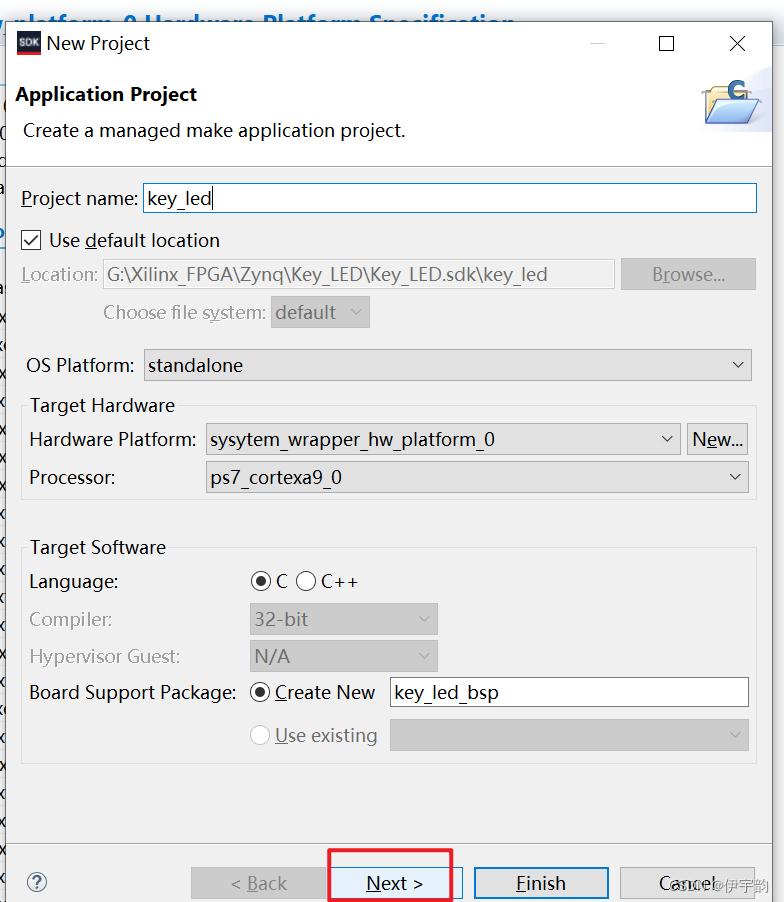784x902 pixels.
Task: Click the Cancel button
Action: pos(687,883)
